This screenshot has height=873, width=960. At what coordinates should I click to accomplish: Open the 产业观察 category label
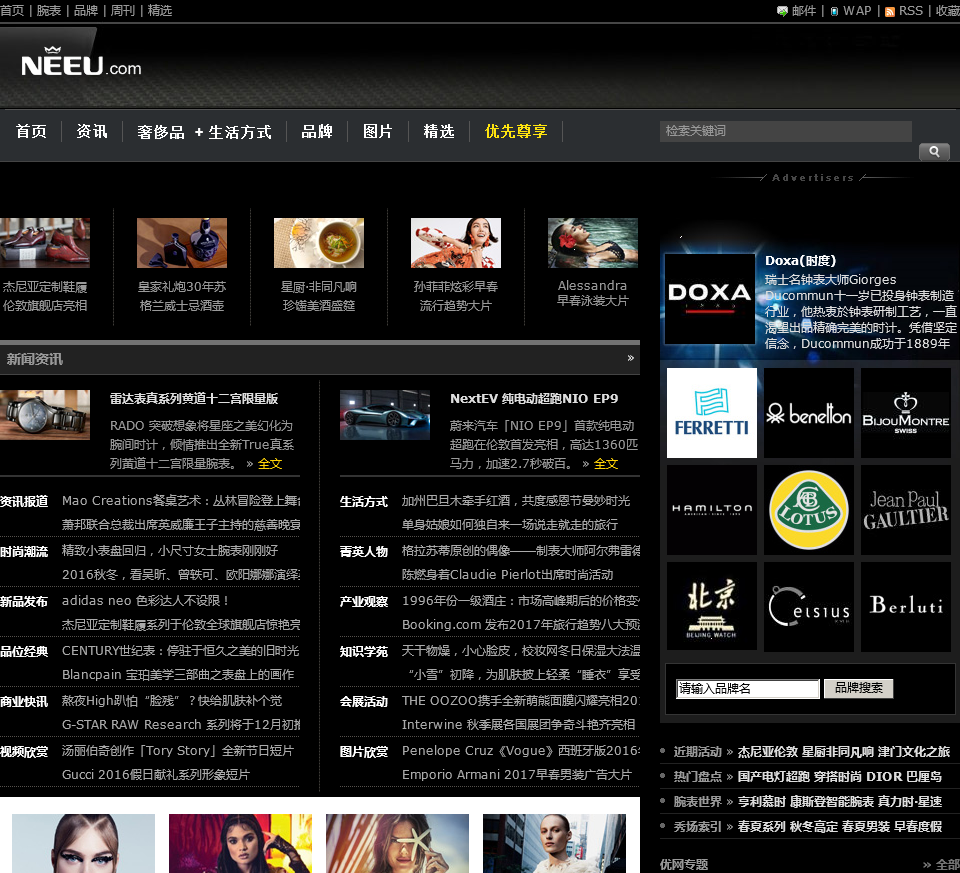coord(364,602)
